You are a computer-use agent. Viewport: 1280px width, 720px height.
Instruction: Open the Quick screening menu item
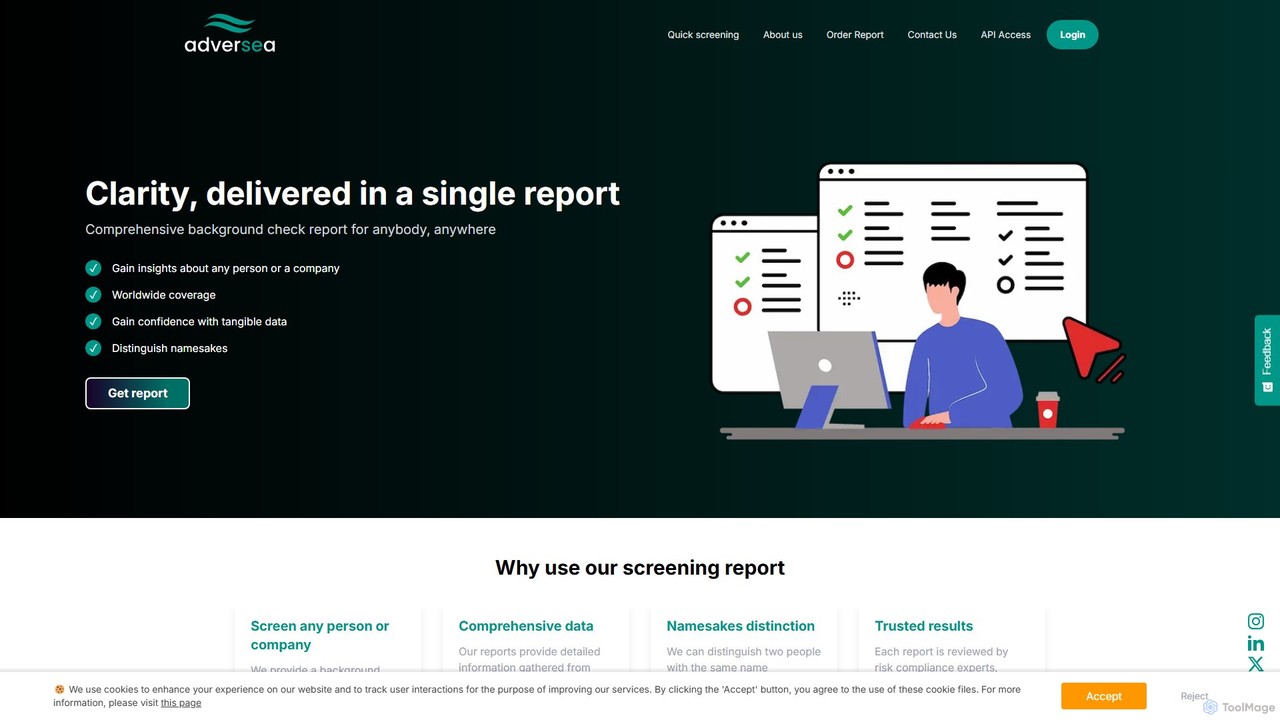(x=703, y=35)
